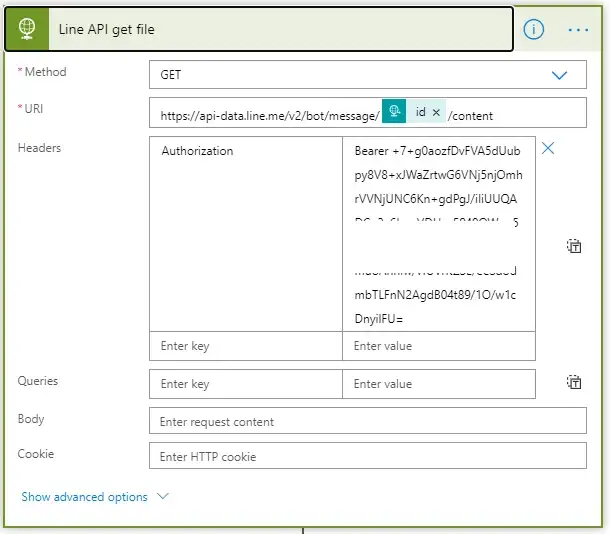Switch Headers to text mode
Viewport: 610px width, 534px height.
(574, 246)
